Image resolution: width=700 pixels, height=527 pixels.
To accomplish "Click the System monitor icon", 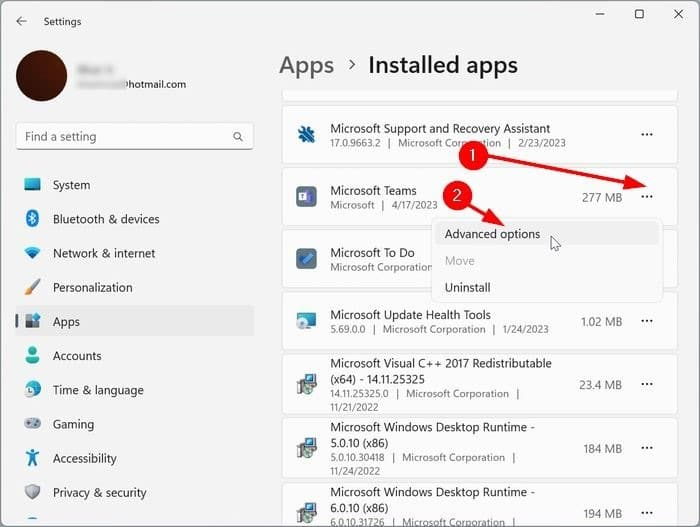I will click(32, 184).
